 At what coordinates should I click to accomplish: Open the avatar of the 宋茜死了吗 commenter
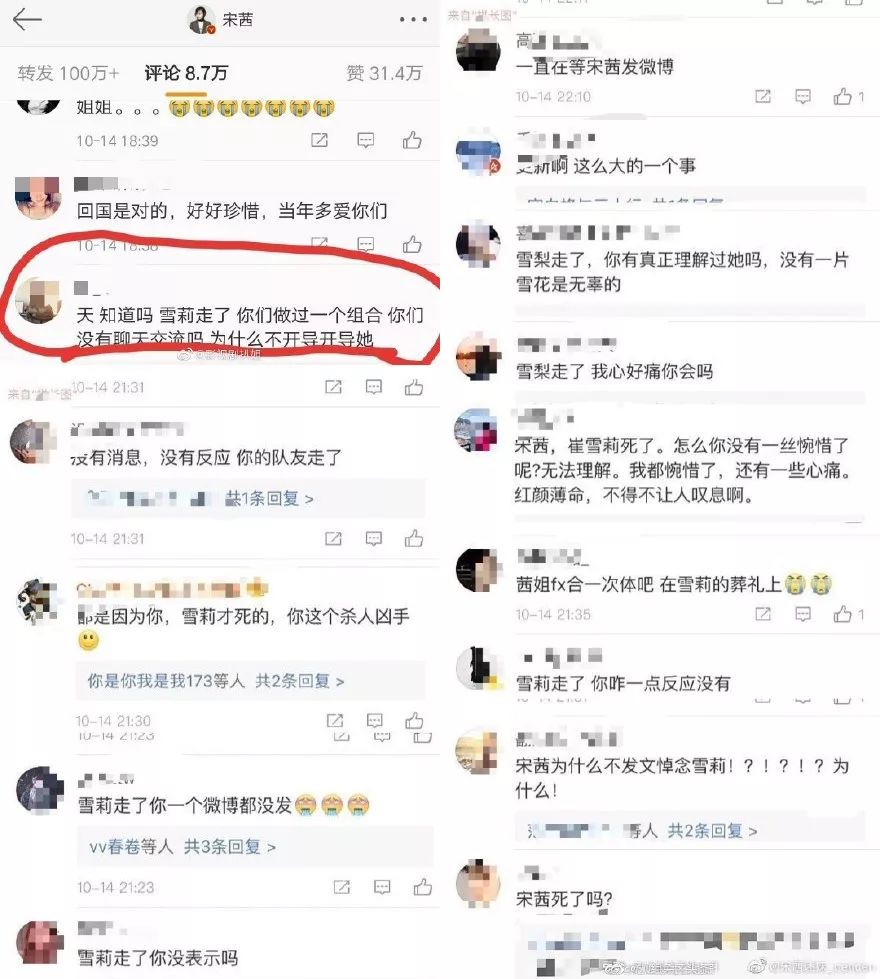(x=478, y=883)
